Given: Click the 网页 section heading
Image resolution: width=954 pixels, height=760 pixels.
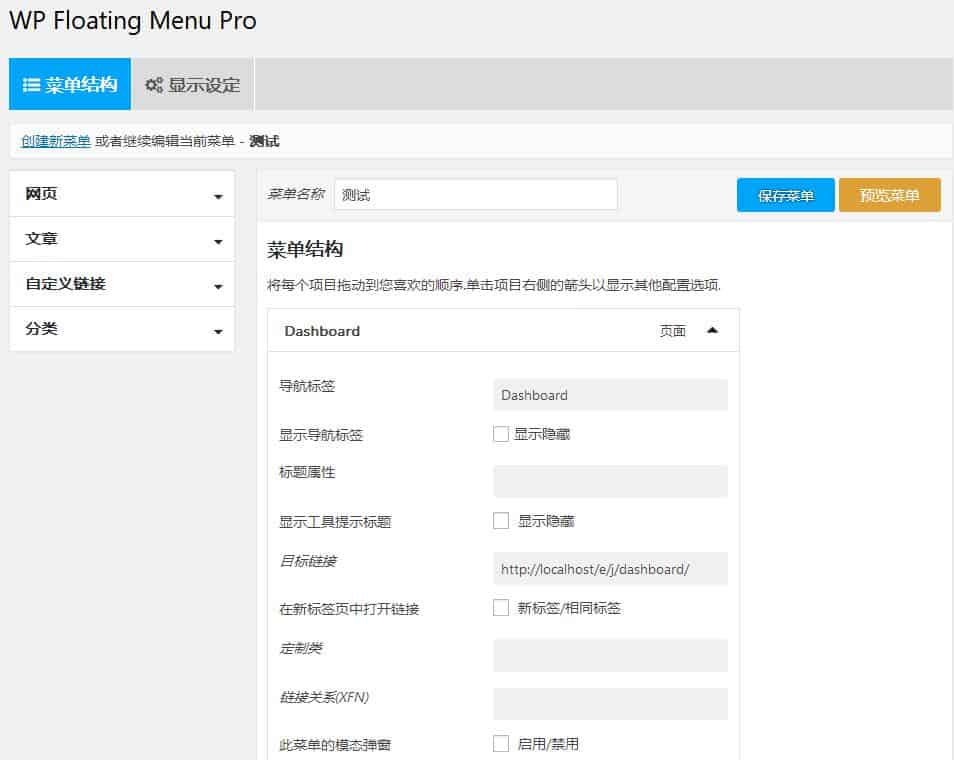Looking at the screenshot, I should (41, 193).
